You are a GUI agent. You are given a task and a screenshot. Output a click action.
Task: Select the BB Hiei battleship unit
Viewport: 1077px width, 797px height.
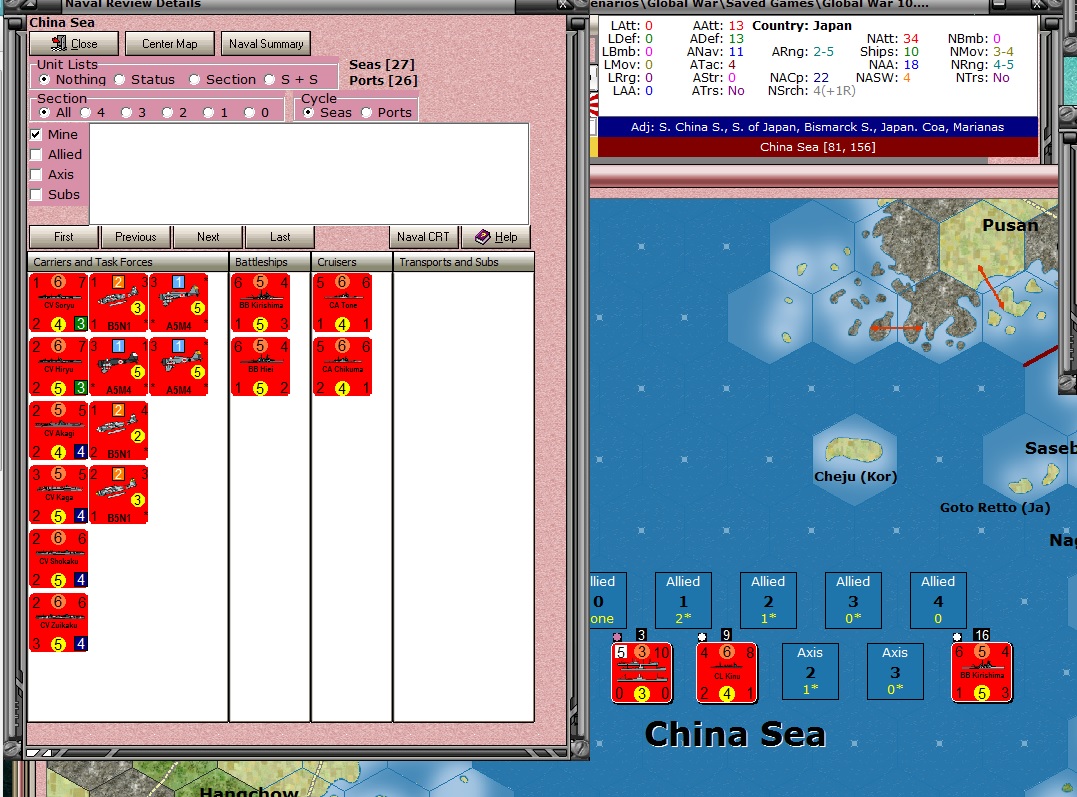pyautogui.click(x=260, y=367)
